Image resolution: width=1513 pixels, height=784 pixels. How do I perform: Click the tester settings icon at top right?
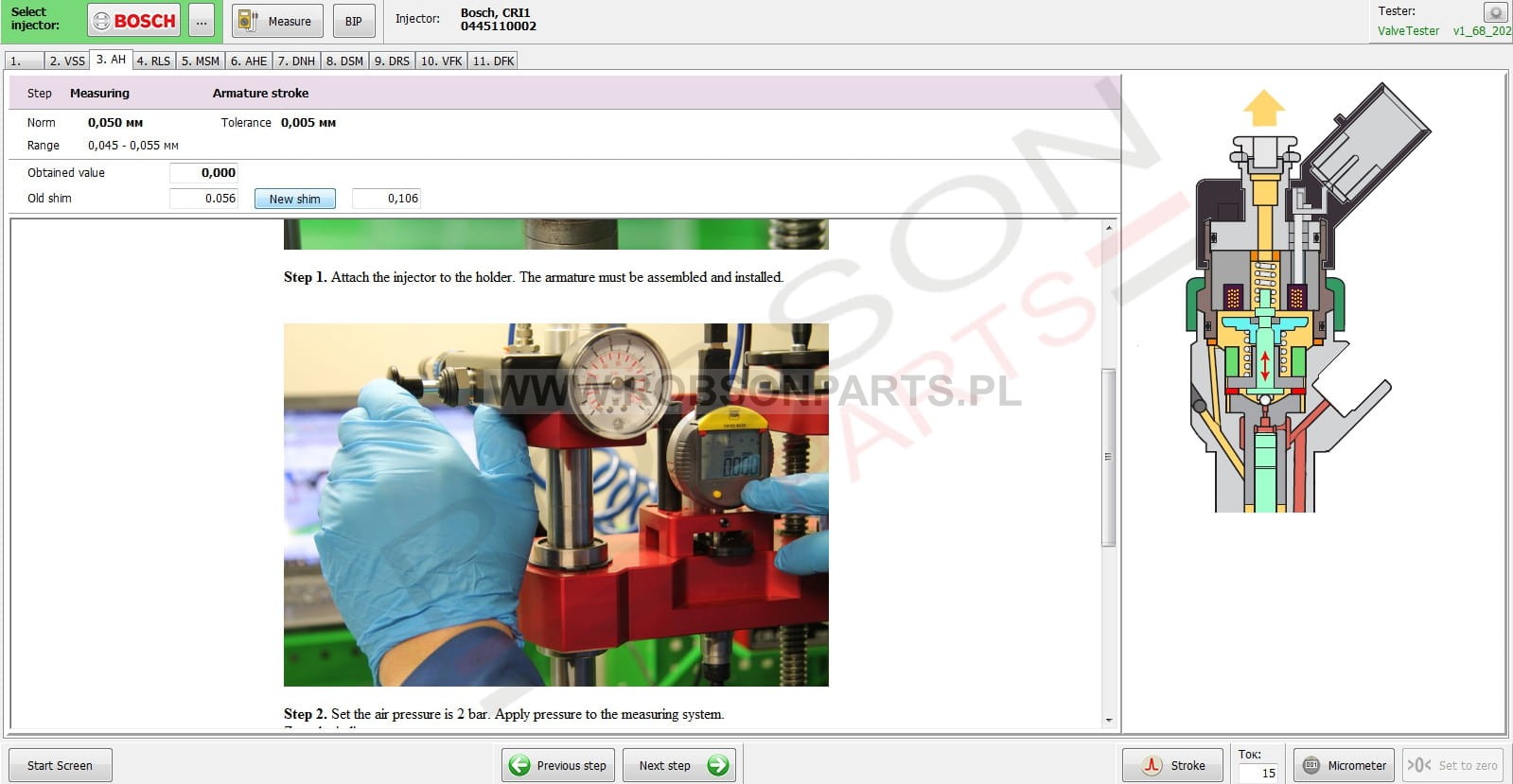pyautogui.click(x=1495, y=12)
